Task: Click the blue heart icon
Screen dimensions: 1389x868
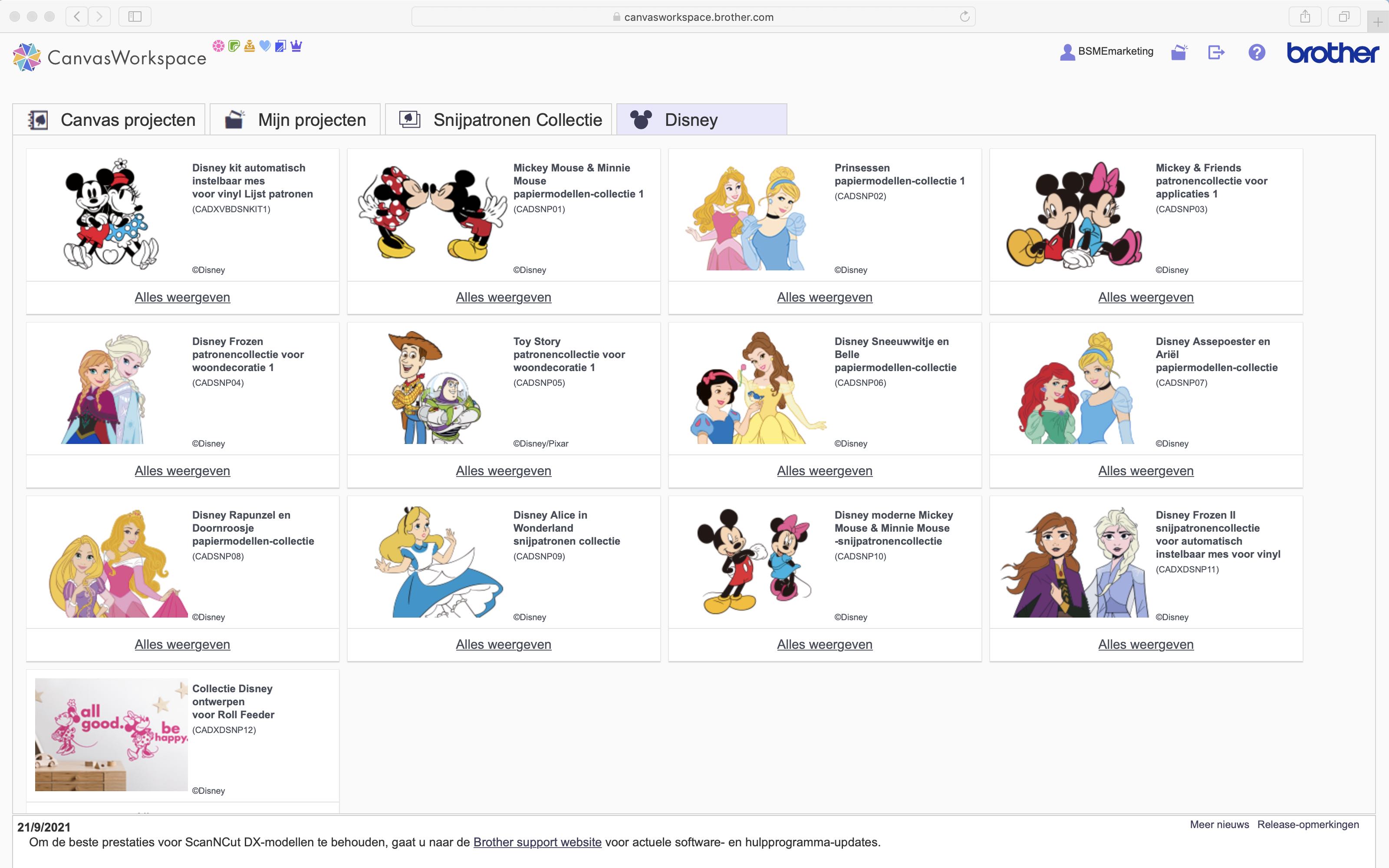Action: tap(265, 46)
